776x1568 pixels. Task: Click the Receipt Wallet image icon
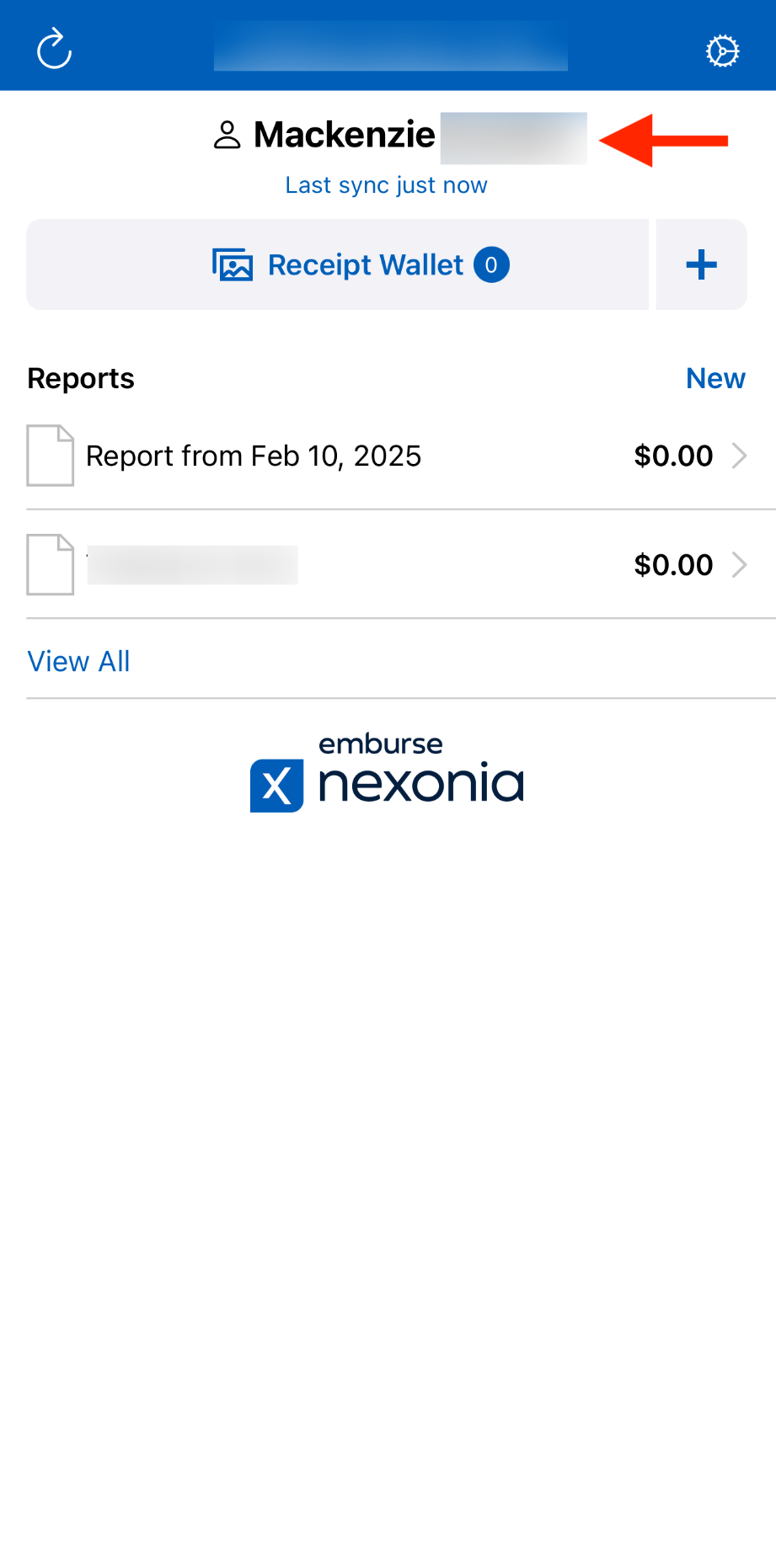[233, 265]
